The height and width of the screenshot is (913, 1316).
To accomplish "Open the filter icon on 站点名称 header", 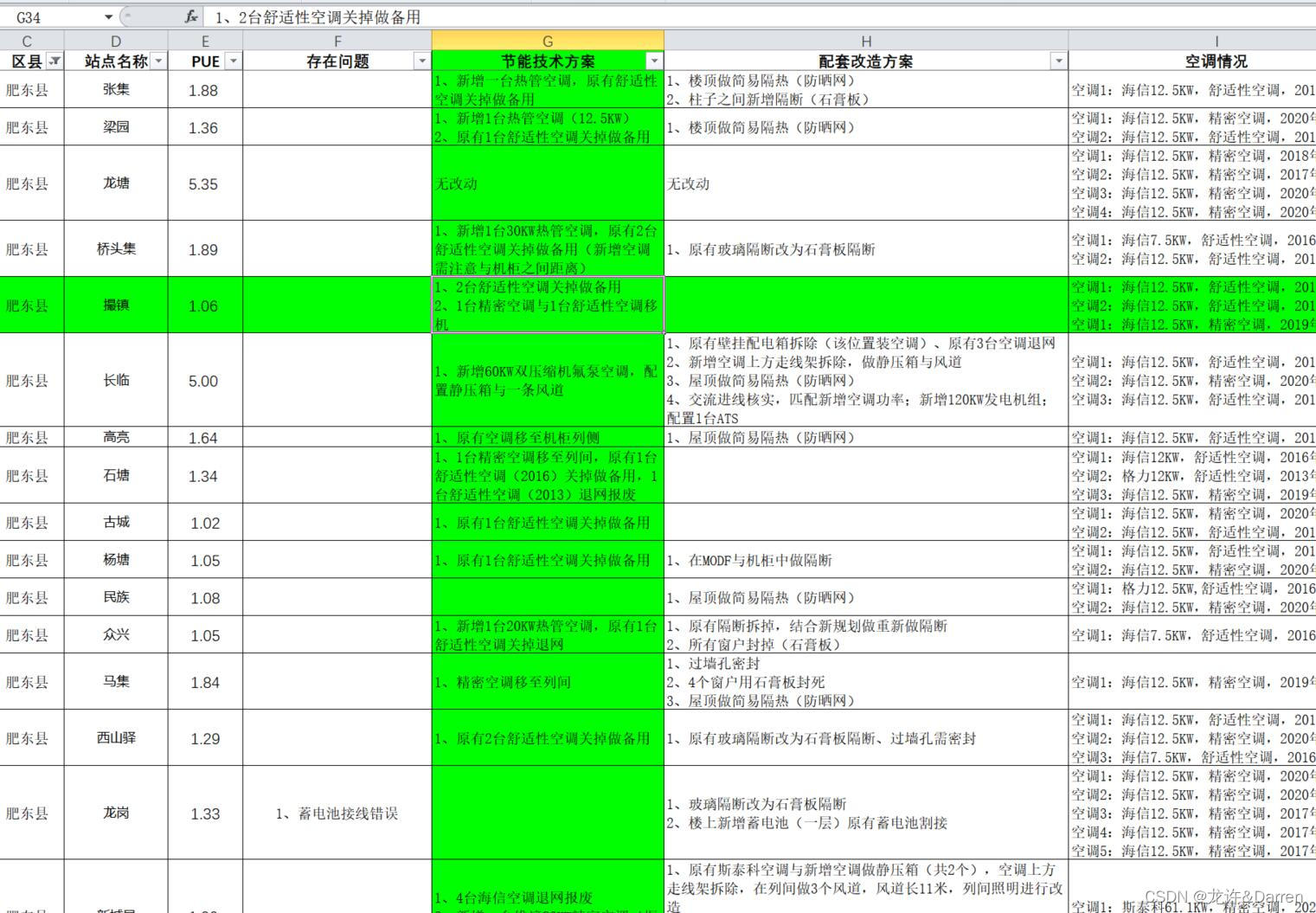I will 157,61.
